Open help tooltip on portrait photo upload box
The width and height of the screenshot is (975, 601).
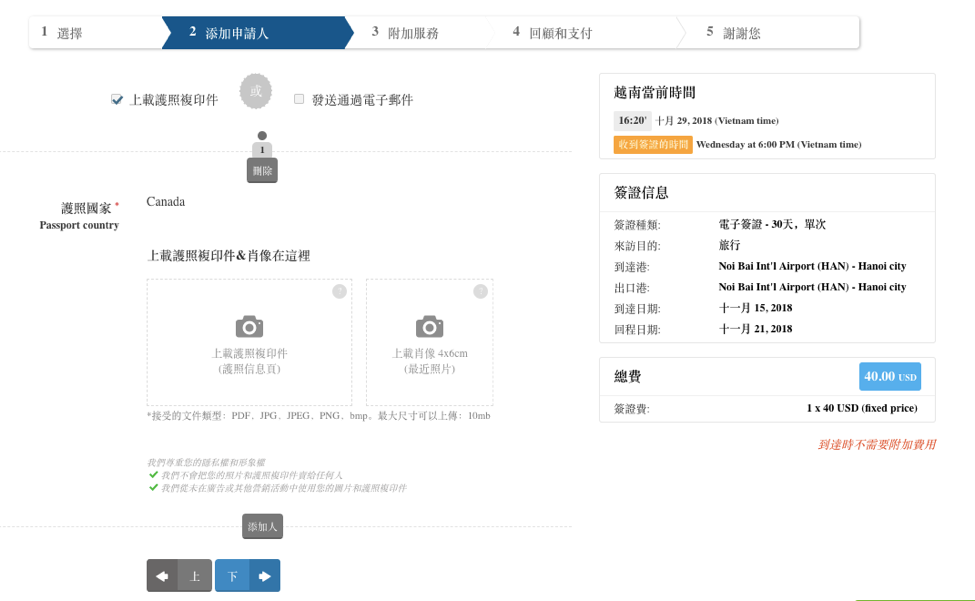point(480,292)
